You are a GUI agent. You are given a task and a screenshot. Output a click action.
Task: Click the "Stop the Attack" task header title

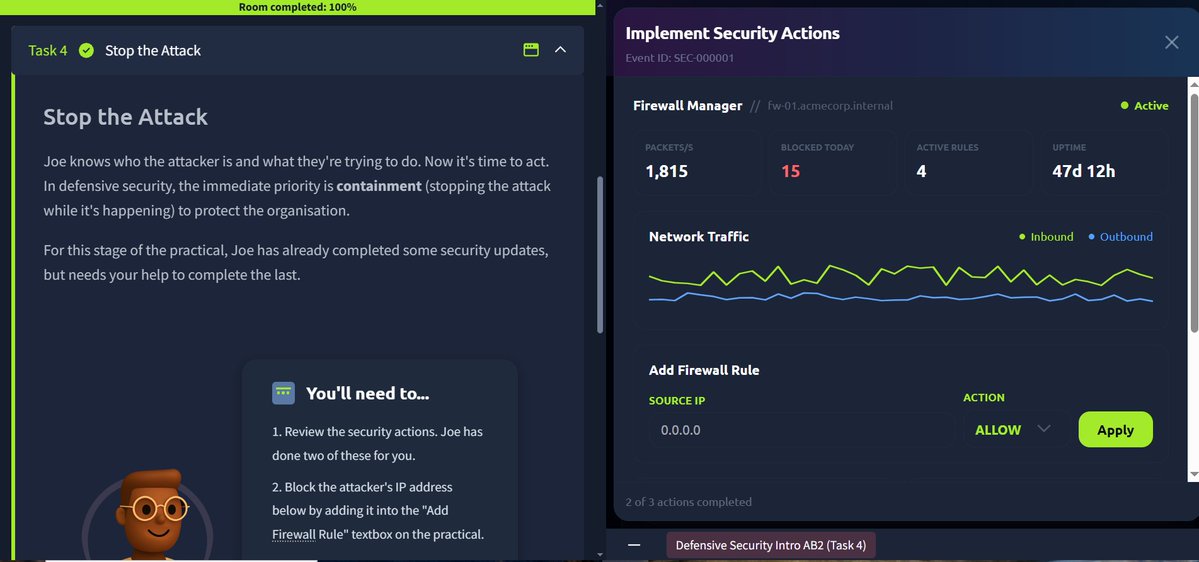point(153,50)
